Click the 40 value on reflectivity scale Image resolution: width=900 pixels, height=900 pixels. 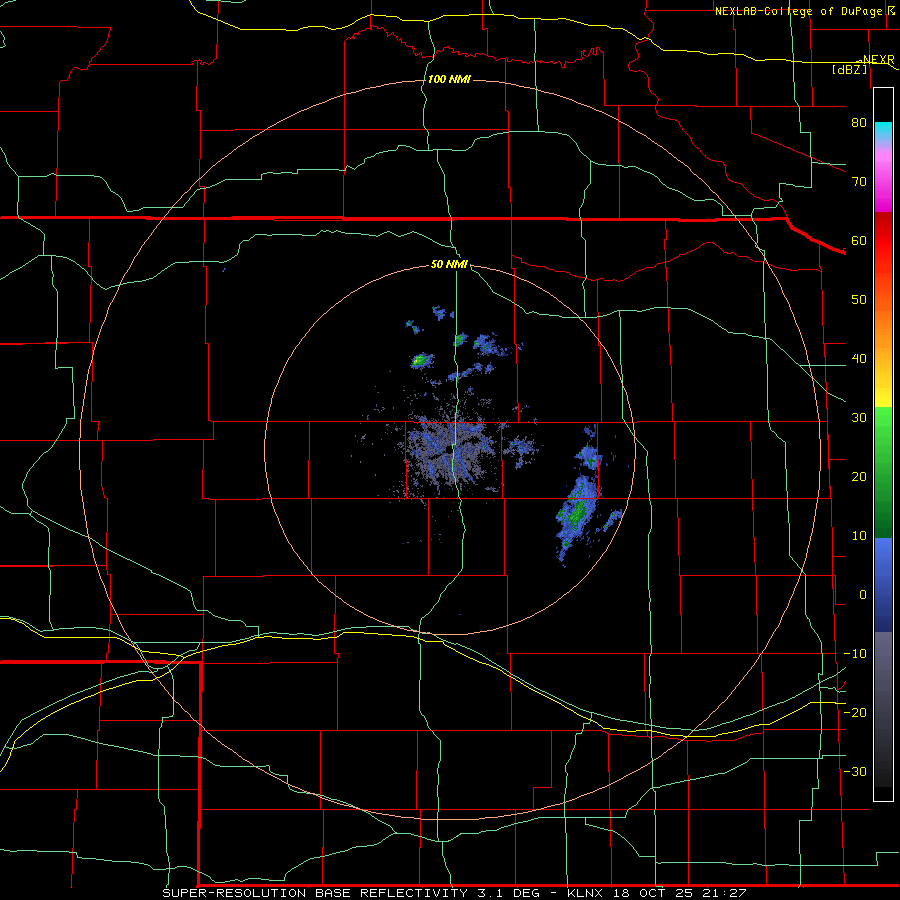pyautogui.click(x=859, y=359)
